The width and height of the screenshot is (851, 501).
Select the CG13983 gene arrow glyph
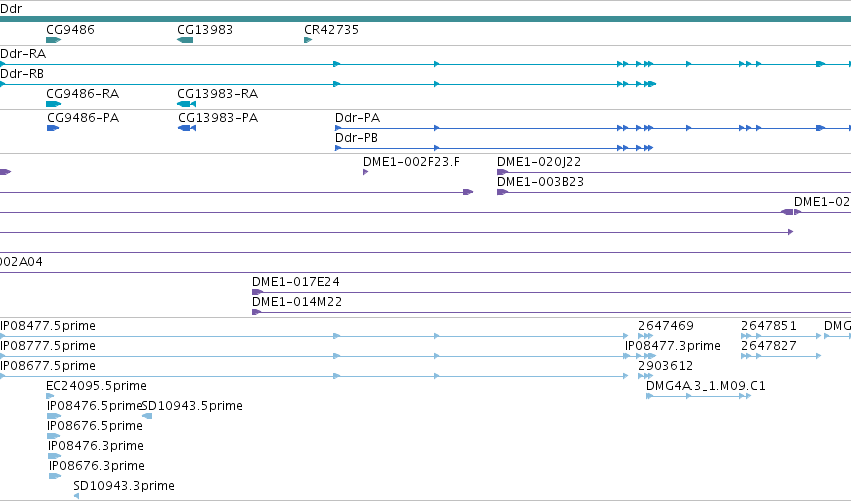coord(185,40)
